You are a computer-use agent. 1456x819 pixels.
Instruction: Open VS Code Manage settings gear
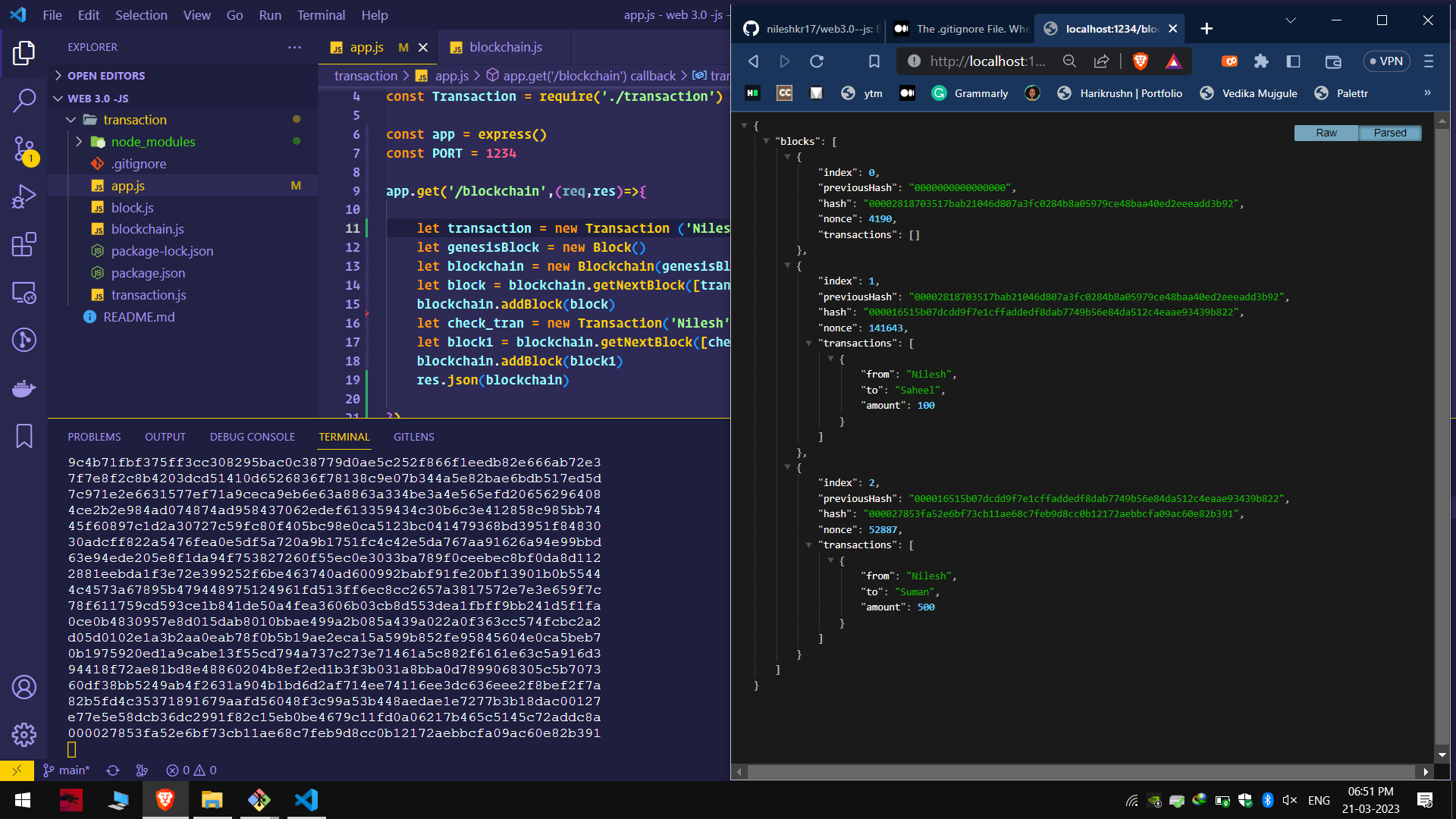pyautogui.click(x=25, y=734)
